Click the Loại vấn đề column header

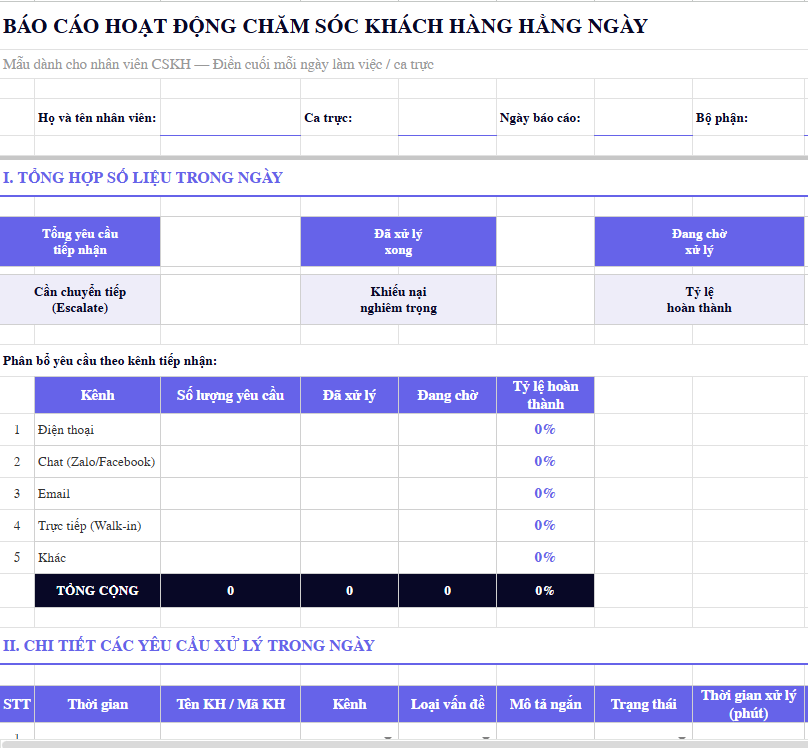[447, 704]
